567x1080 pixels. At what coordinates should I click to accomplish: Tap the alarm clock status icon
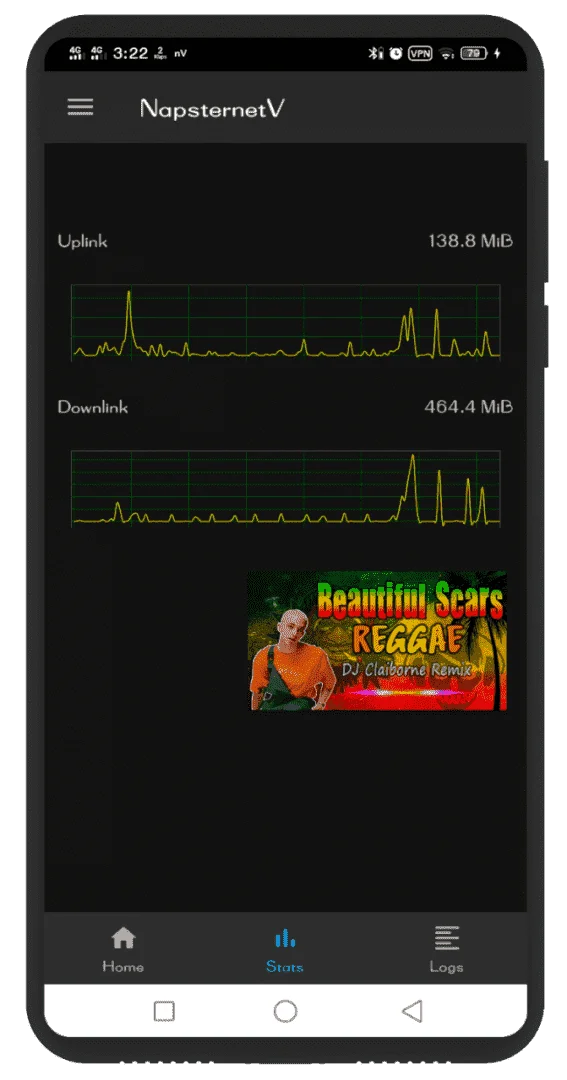[395, 53]
